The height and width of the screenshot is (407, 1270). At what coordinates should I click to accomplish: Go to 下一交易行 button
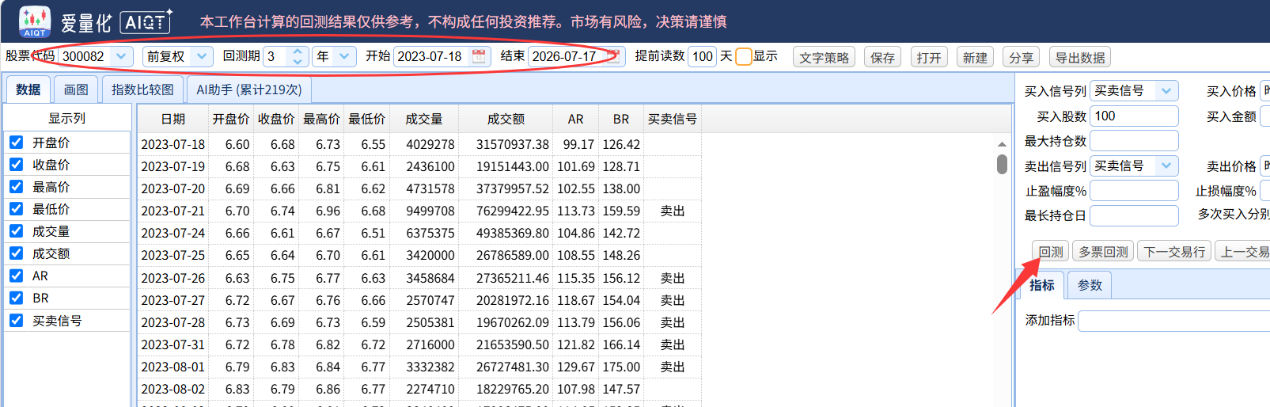click(1174, 251)
